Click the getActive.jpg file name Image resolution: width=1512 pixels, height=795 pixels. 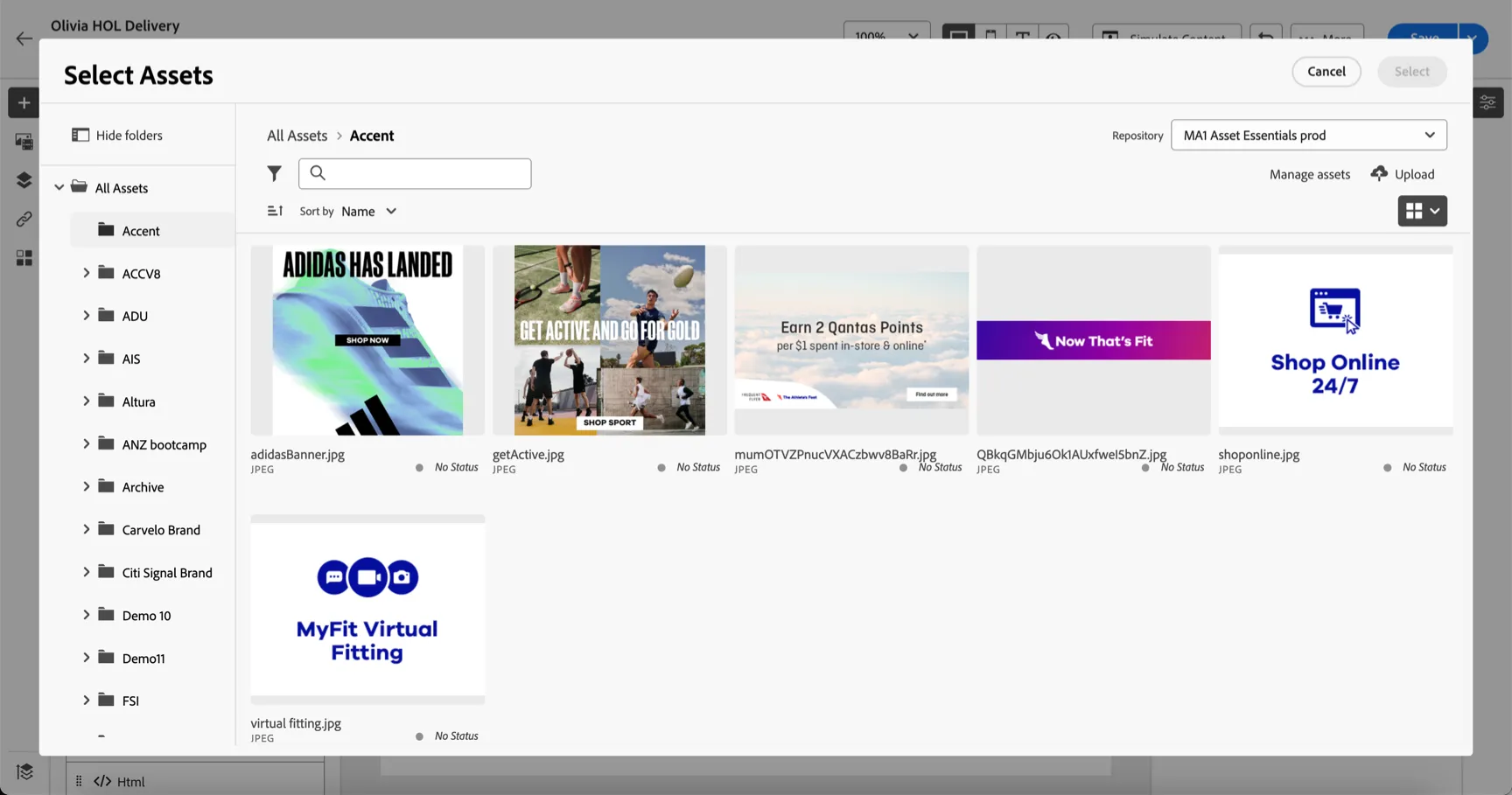pyautogui.click(x=528, y=455)
